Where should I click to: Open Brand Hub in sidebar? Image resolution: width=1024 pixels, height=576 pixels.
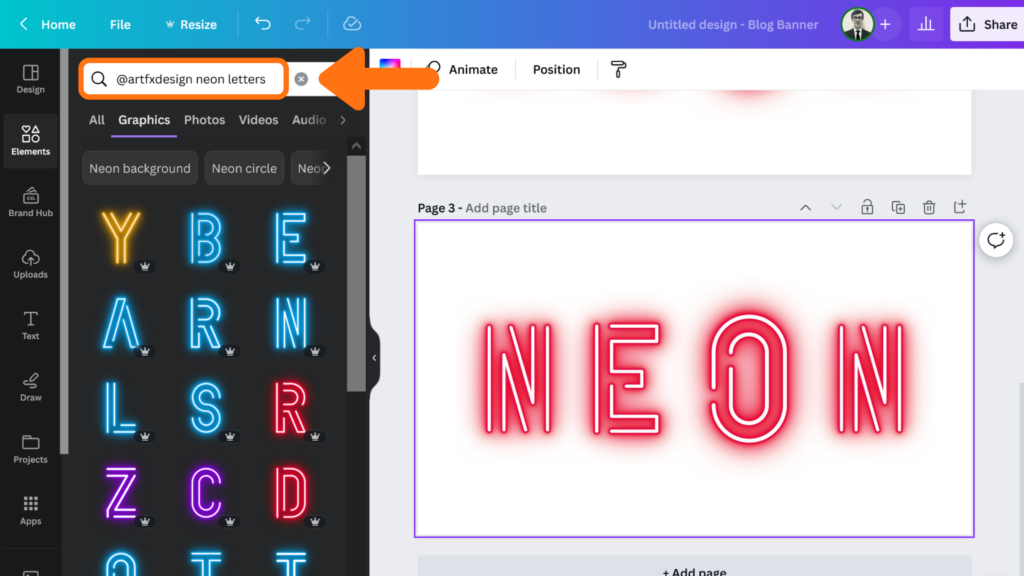pos(30,202)
